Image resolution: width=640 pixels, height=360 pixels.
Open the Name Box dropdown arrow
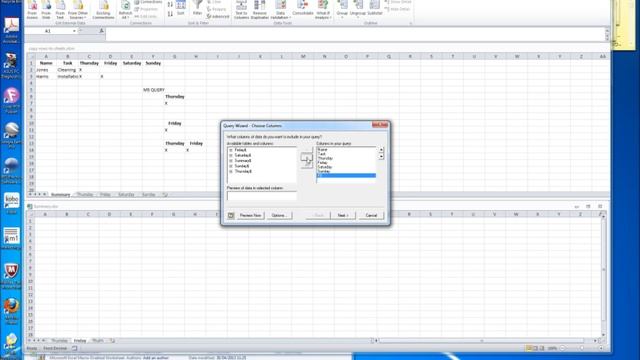coord(74,31)
